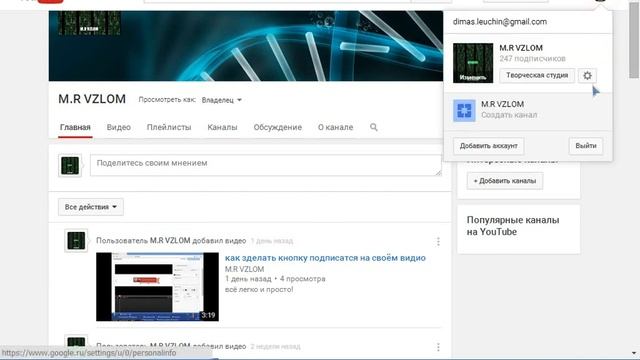Open the 3:19 video thumbnail

(158, 287)
